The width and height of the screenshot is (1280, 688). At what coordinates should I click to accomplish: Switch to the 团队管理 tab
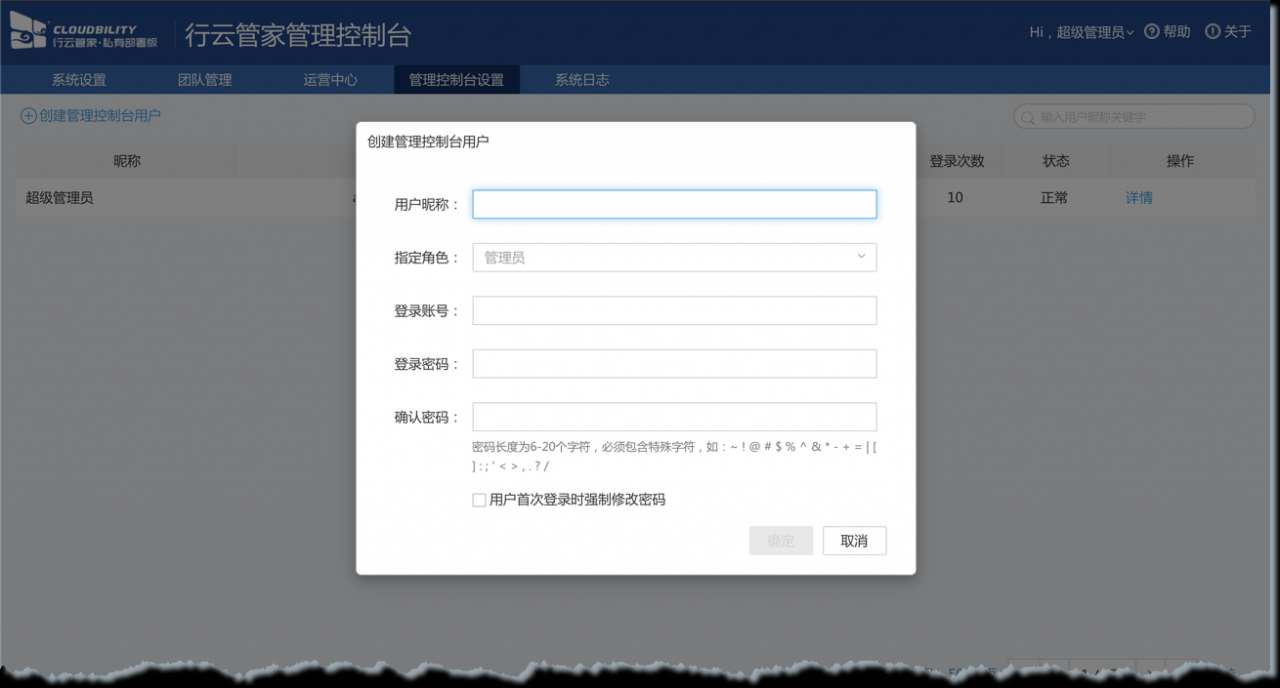205,80
